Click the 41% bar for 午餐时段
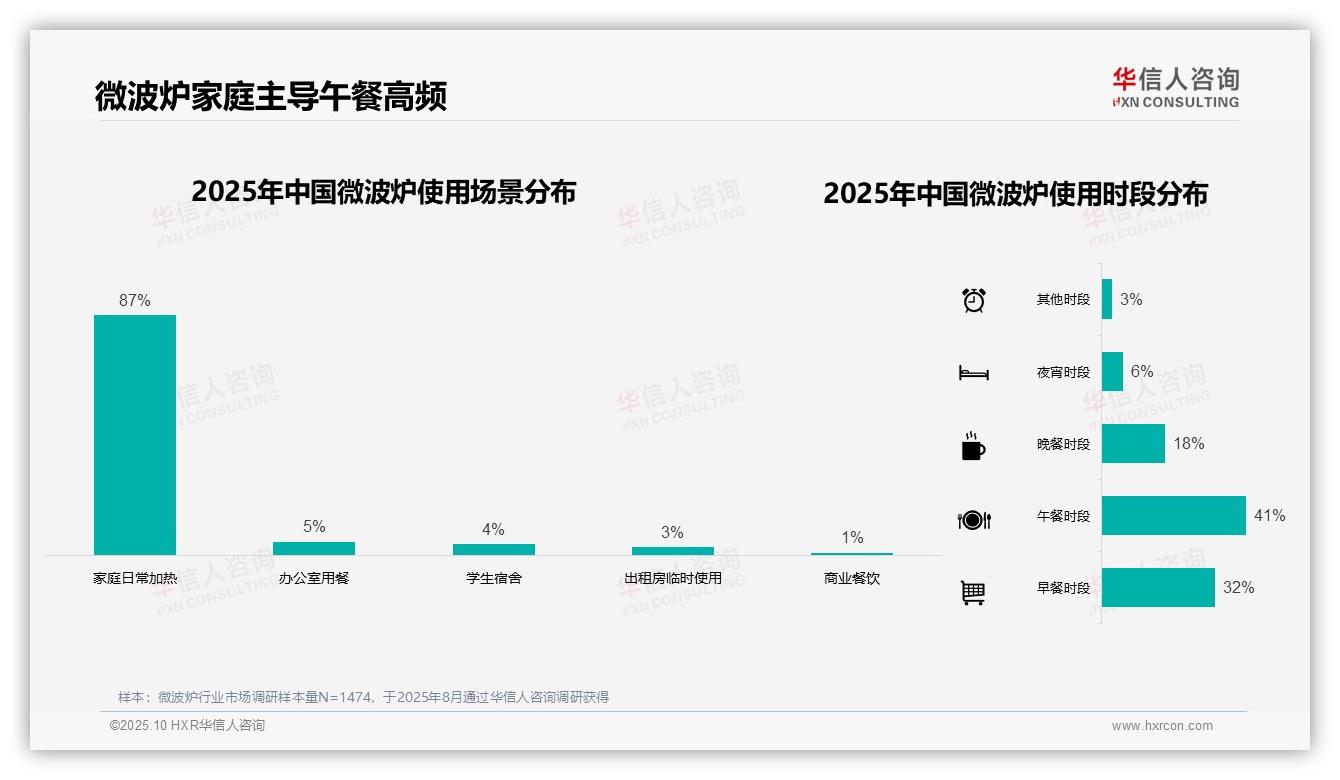The image size is (1340, 780). click(1172, 517)
